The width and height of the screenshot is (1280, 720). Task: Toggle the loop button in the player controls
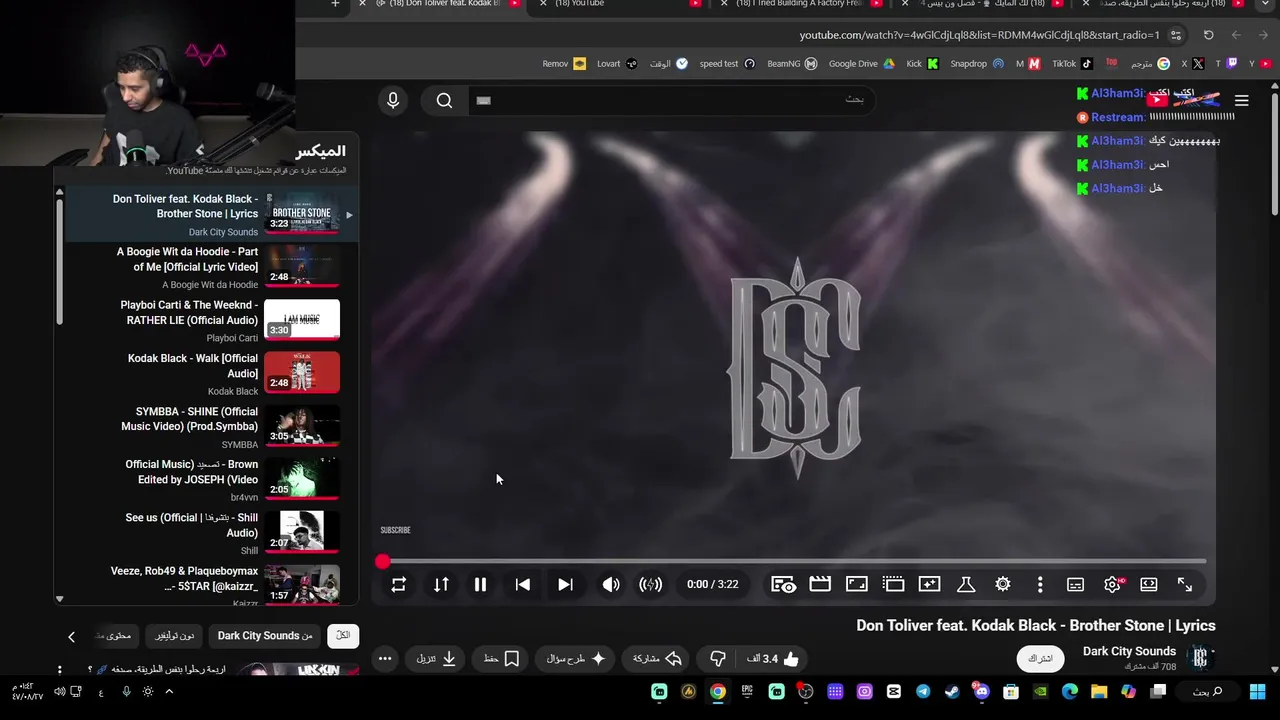(x=398, y=585)
